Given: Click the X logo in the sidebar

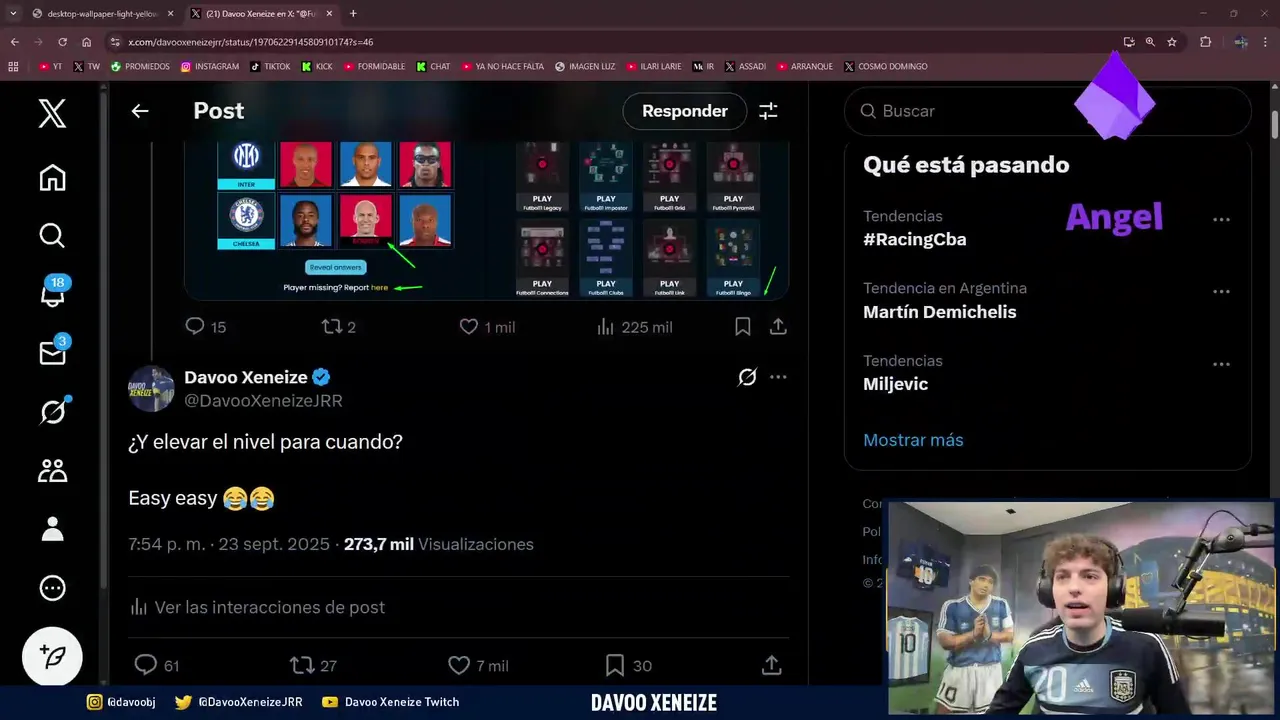Looking at the screenshot, I should click(x=52, y=113).
